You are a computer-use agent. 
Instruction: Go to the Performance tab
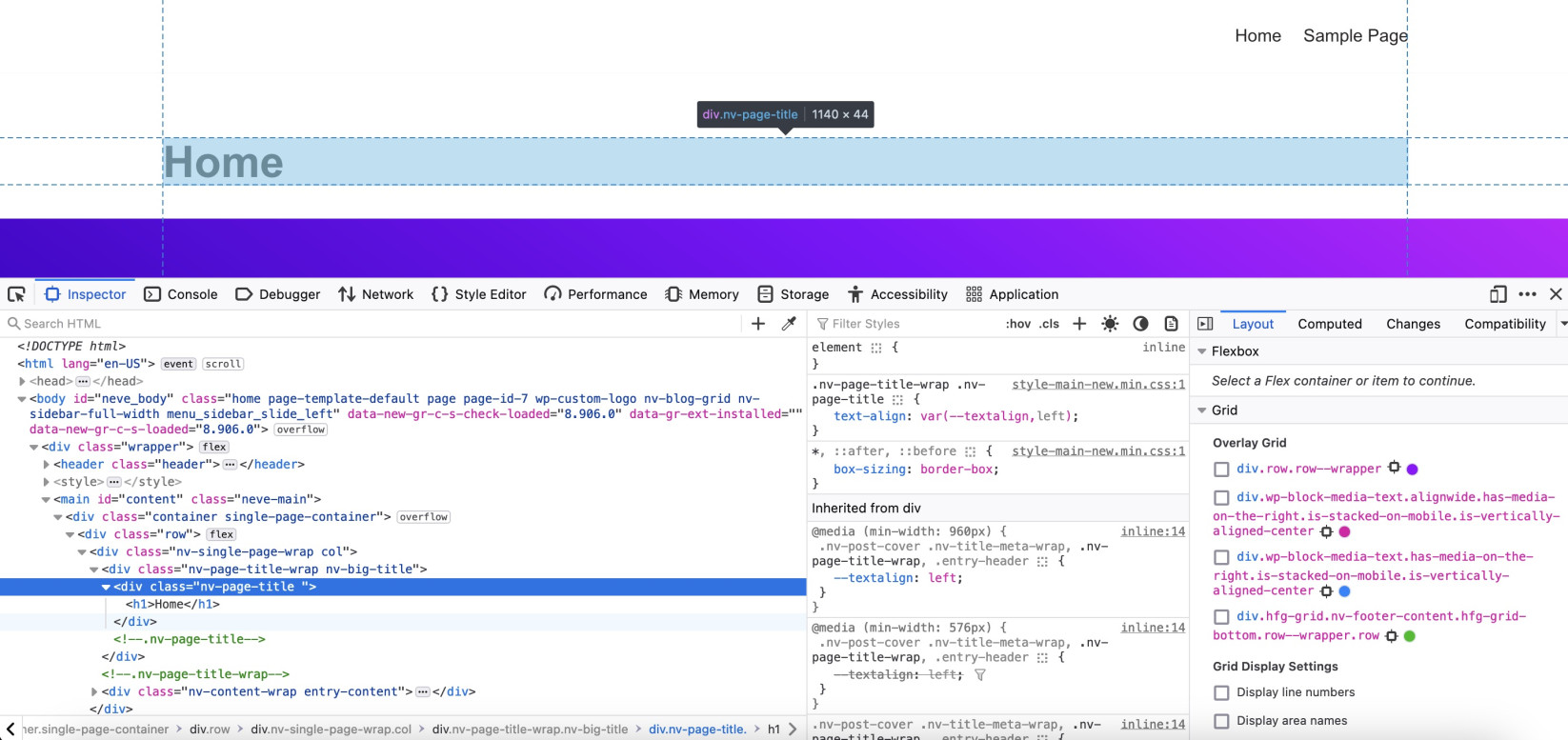tap(595, 294)
